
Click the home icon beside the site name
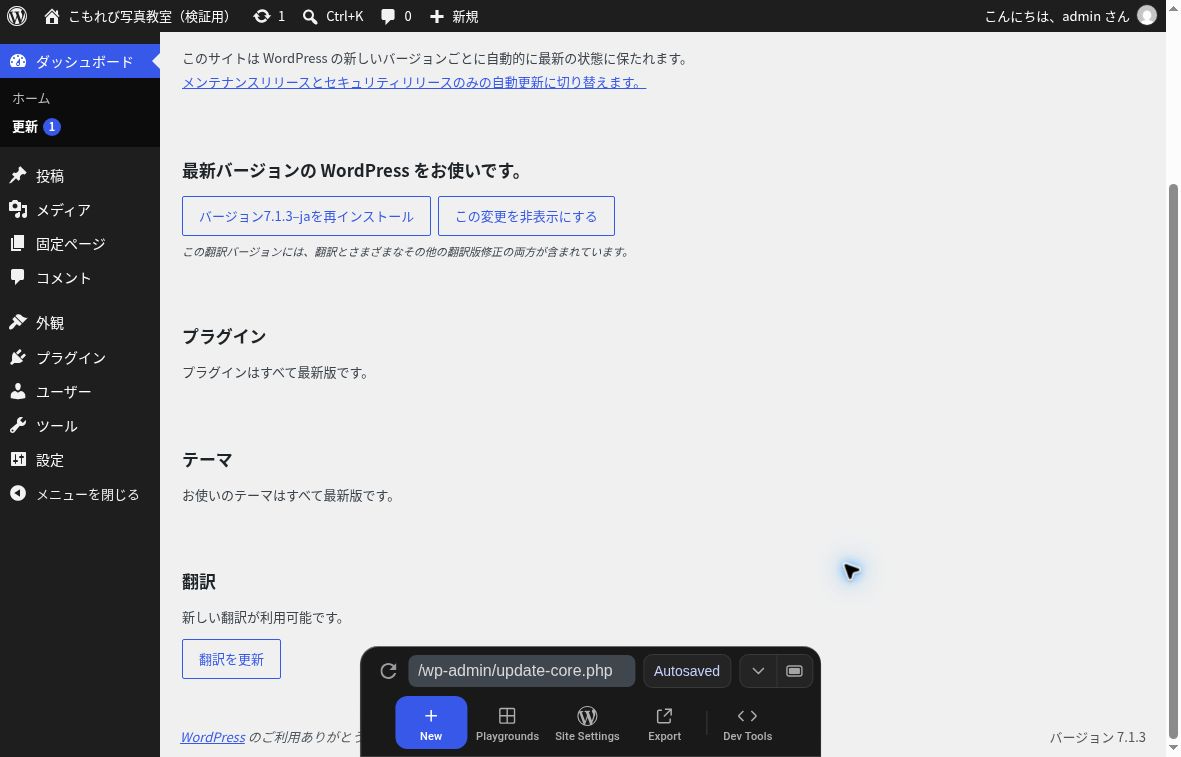coord(52,16)
